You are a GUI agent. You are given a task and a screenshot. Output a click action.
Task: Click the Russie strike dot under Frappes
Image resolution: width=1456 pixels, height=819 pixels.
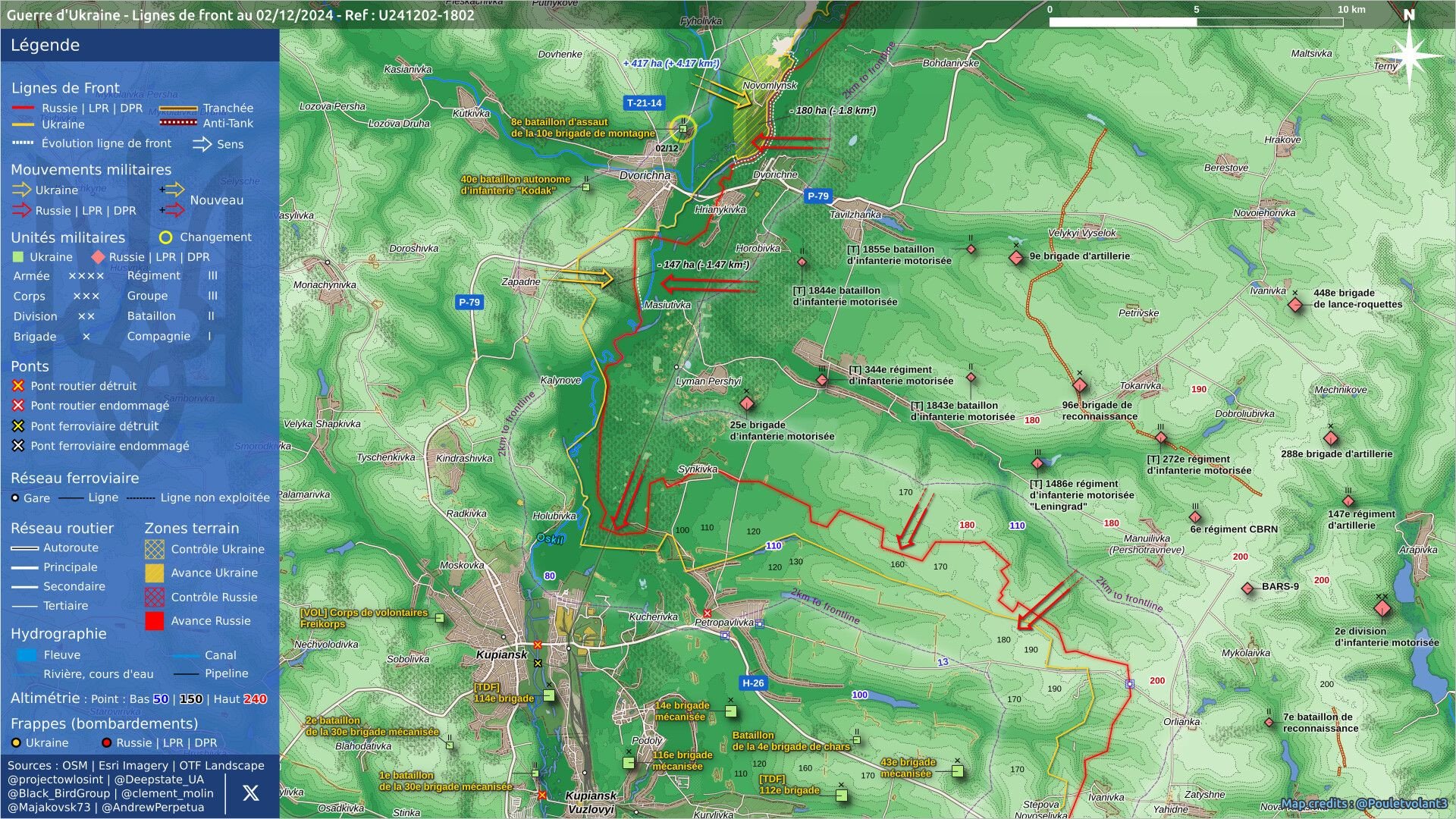[107, 743]
